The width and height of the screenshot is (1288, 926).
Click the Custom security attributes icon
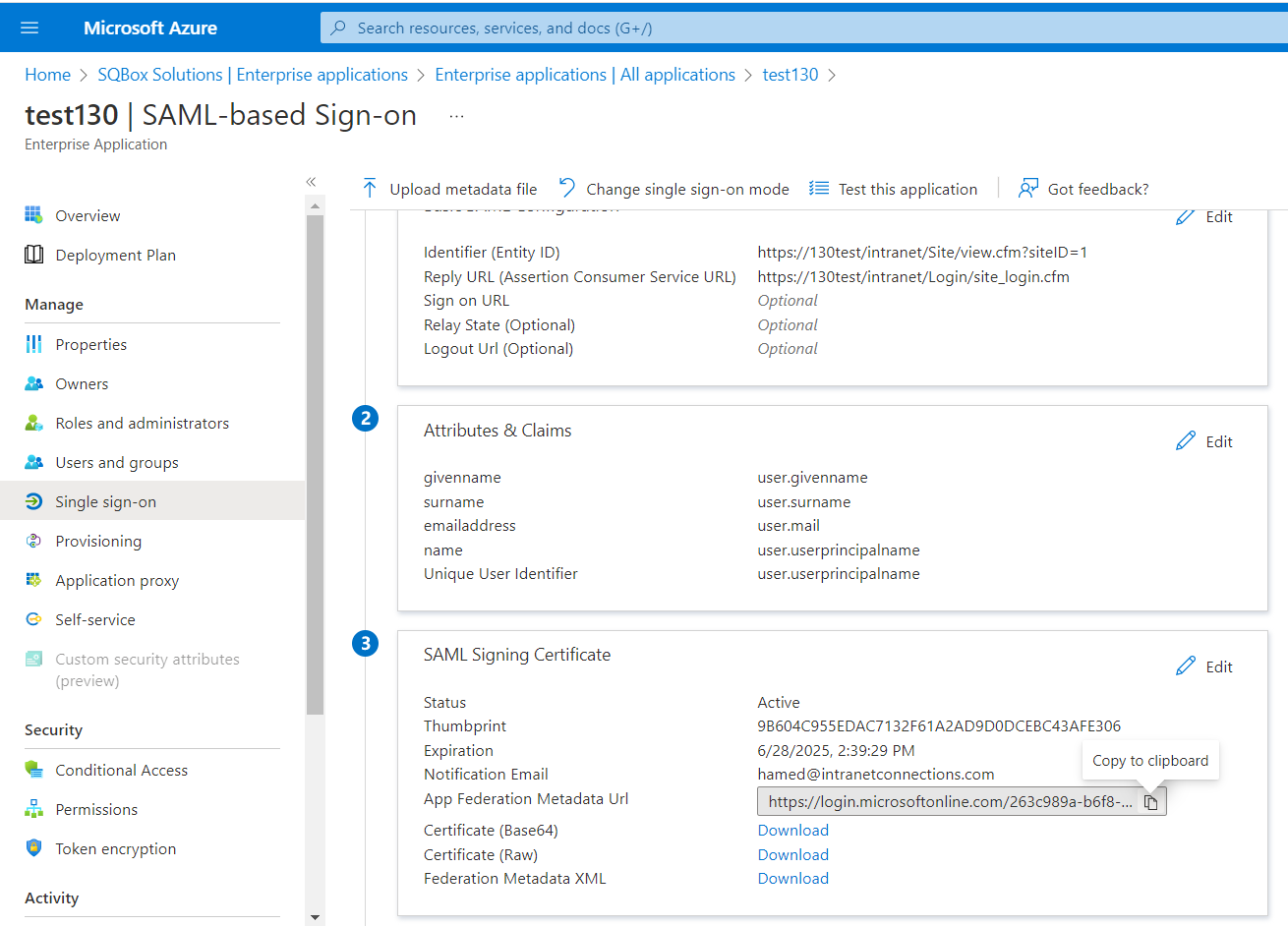[33, 659]
